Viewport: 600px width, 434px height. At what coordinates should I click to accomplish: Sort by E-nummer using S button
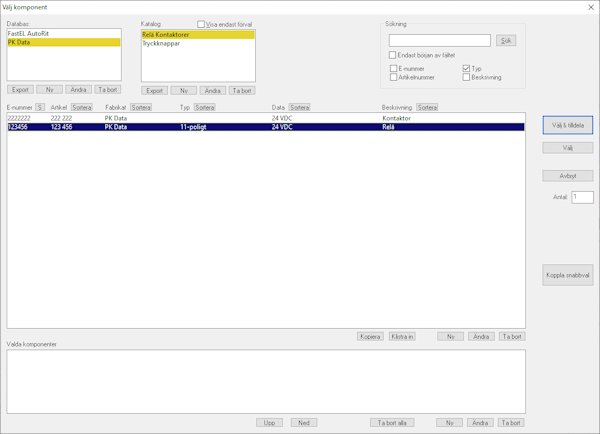click(40, 107)
